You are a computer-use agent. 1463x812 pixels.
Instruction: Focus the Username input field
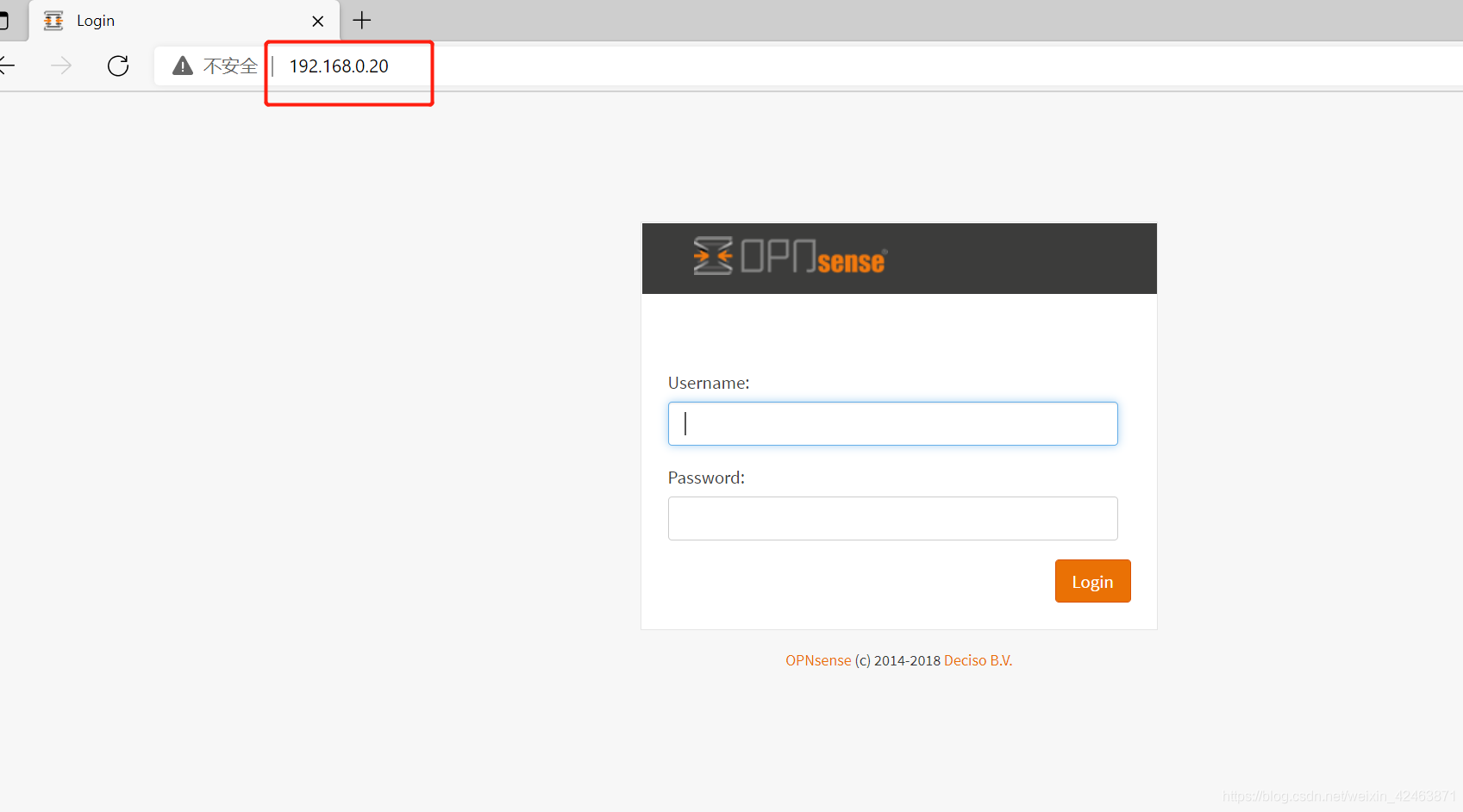pos(892,423)
